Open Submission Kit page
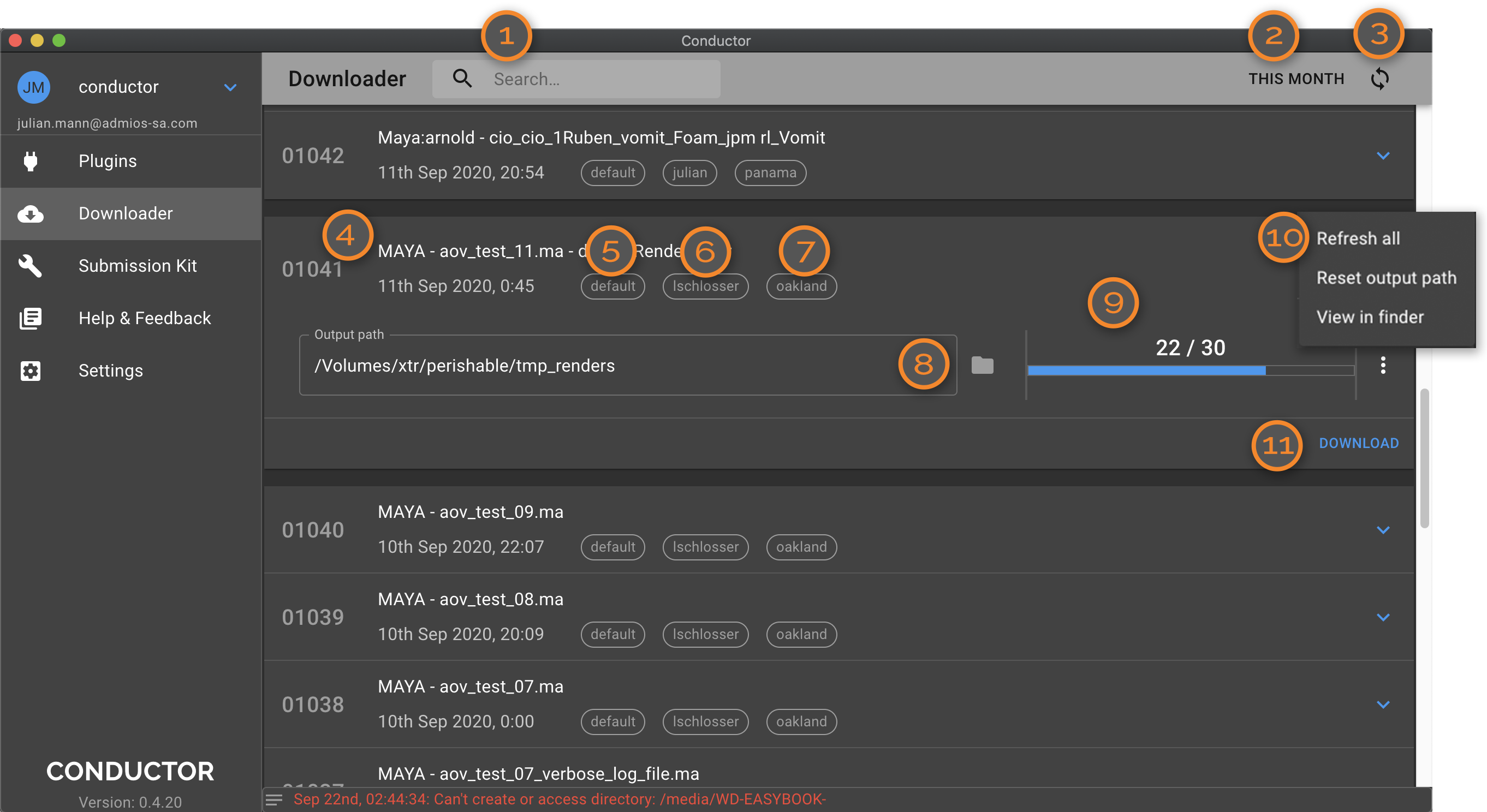Screen dimensions: 1487x812 tap(131, 266)
